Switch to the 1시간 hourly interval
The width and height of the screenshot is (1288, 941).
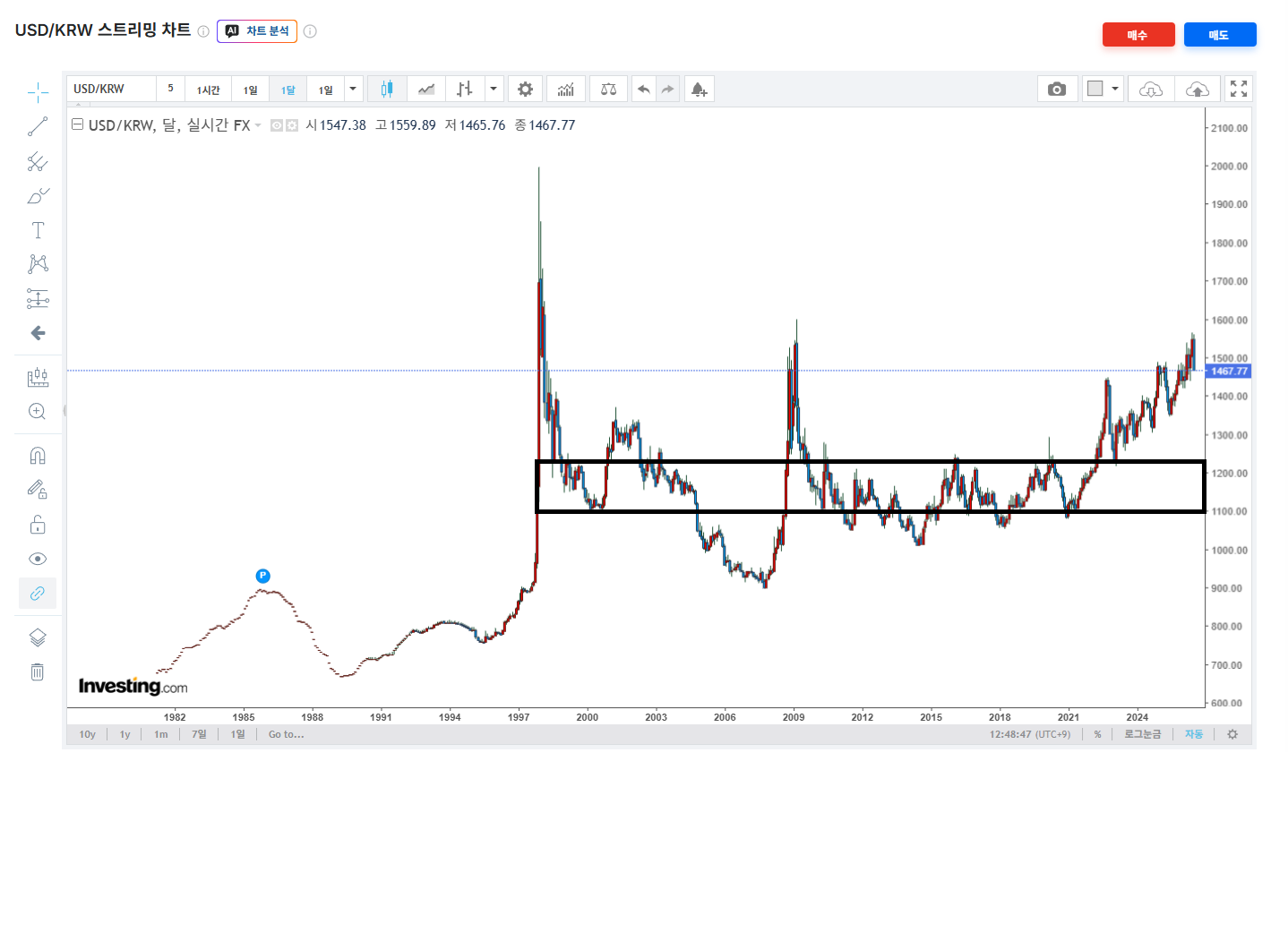coord(209,90)
